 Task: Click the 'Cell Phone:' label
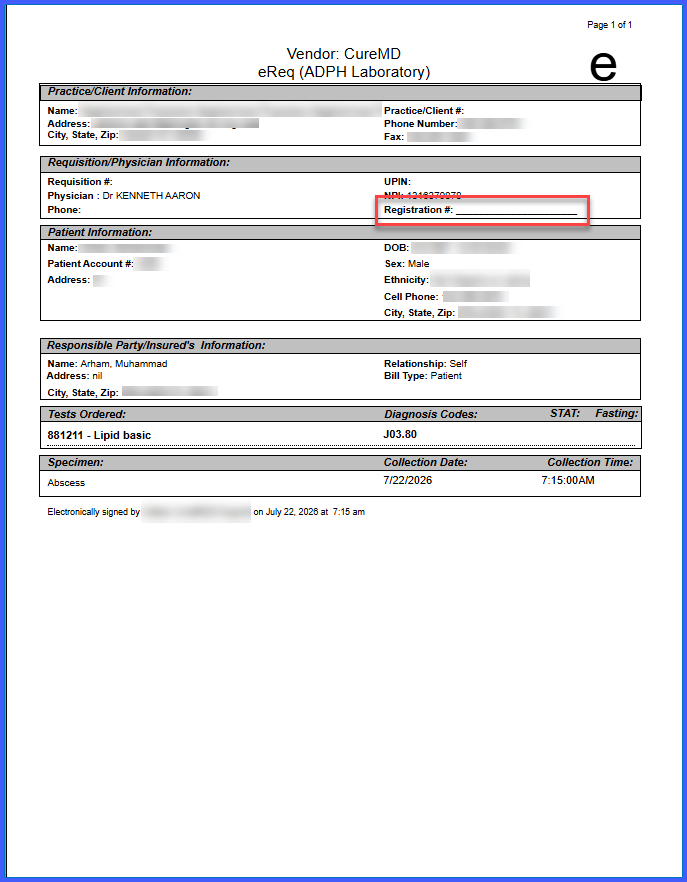[x=411, y=296]
